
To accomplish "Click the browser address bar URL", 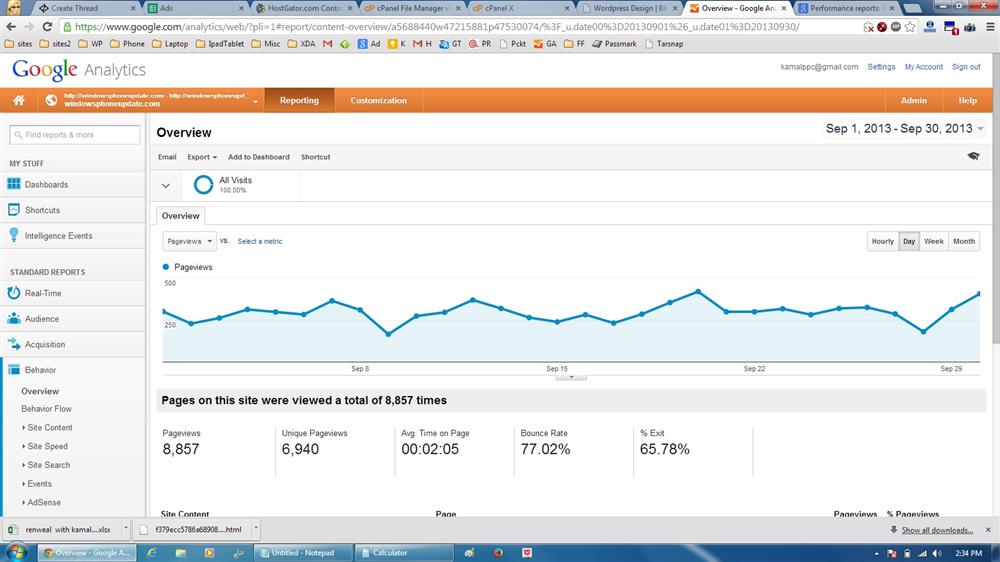I will point(437,27).
